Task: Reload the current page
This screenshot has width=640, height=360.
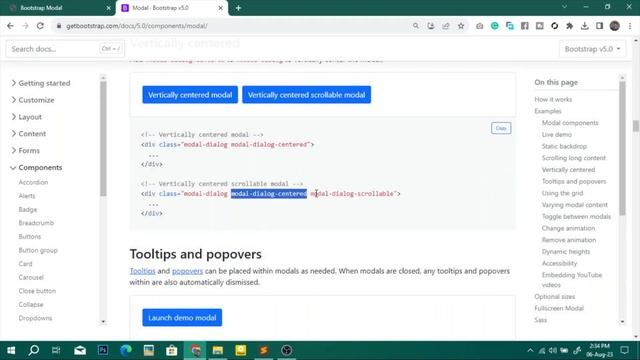Action: click(x=40, y=26)
